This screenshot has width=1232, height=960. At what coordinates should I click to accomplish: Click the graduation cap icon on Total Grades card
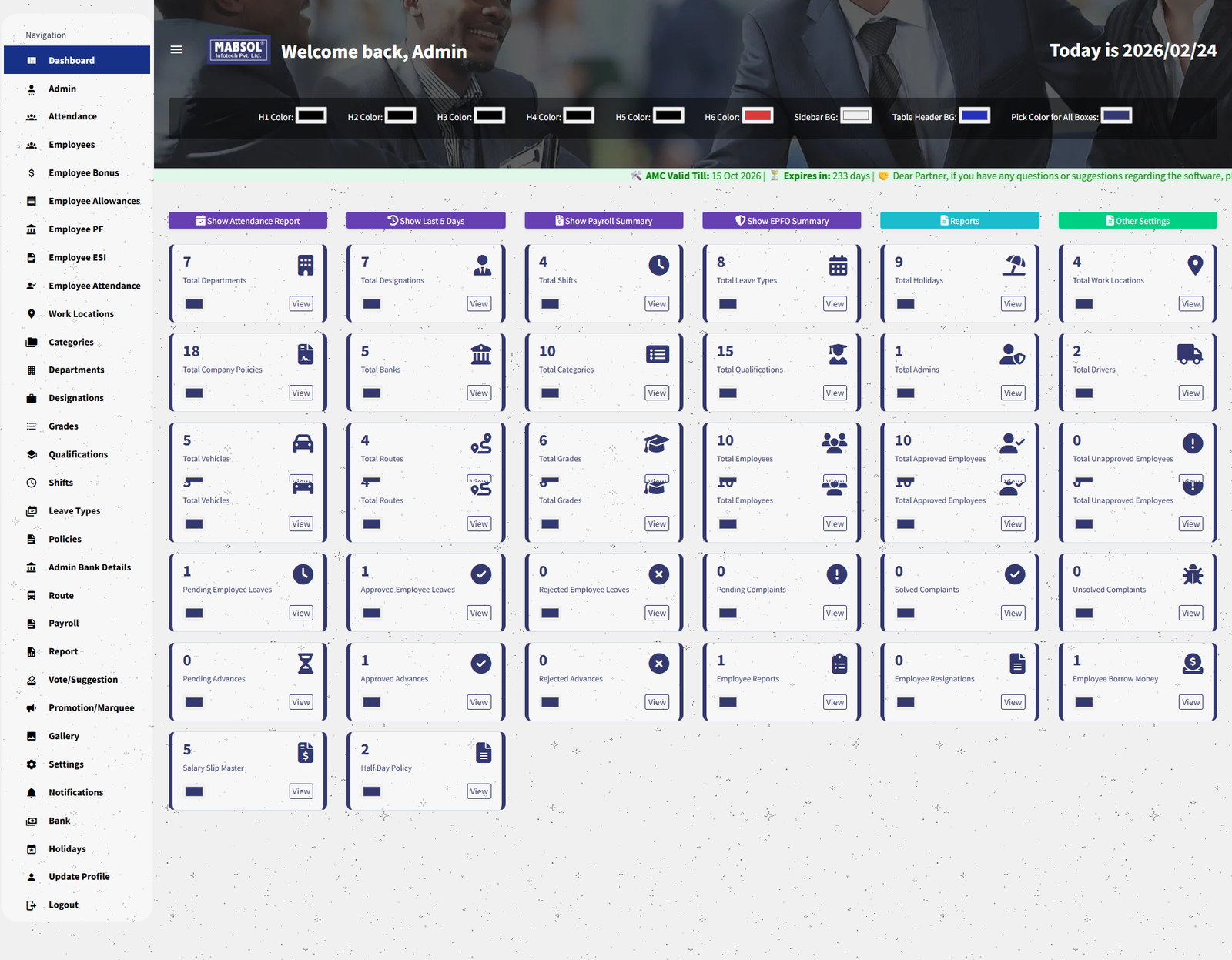[656, 443]
